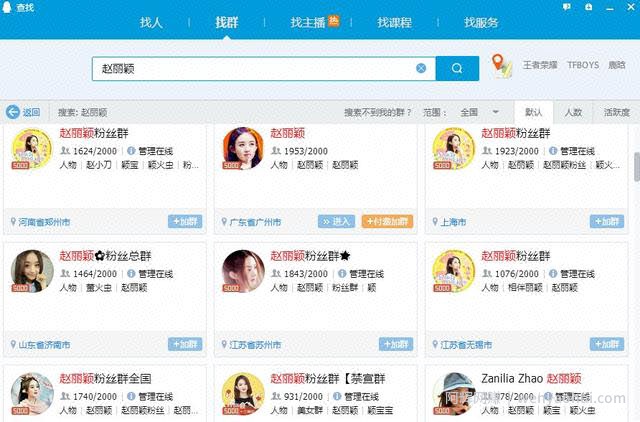Click info icon beside 管理在线 in 1923/2000 group
Screen dimensions: 640x422
tap(553, 151)
